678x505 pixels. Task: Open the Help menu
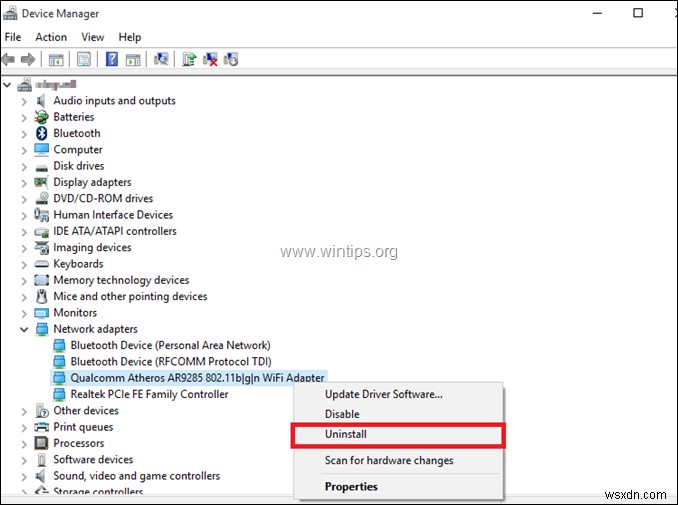tap(130, 37)
